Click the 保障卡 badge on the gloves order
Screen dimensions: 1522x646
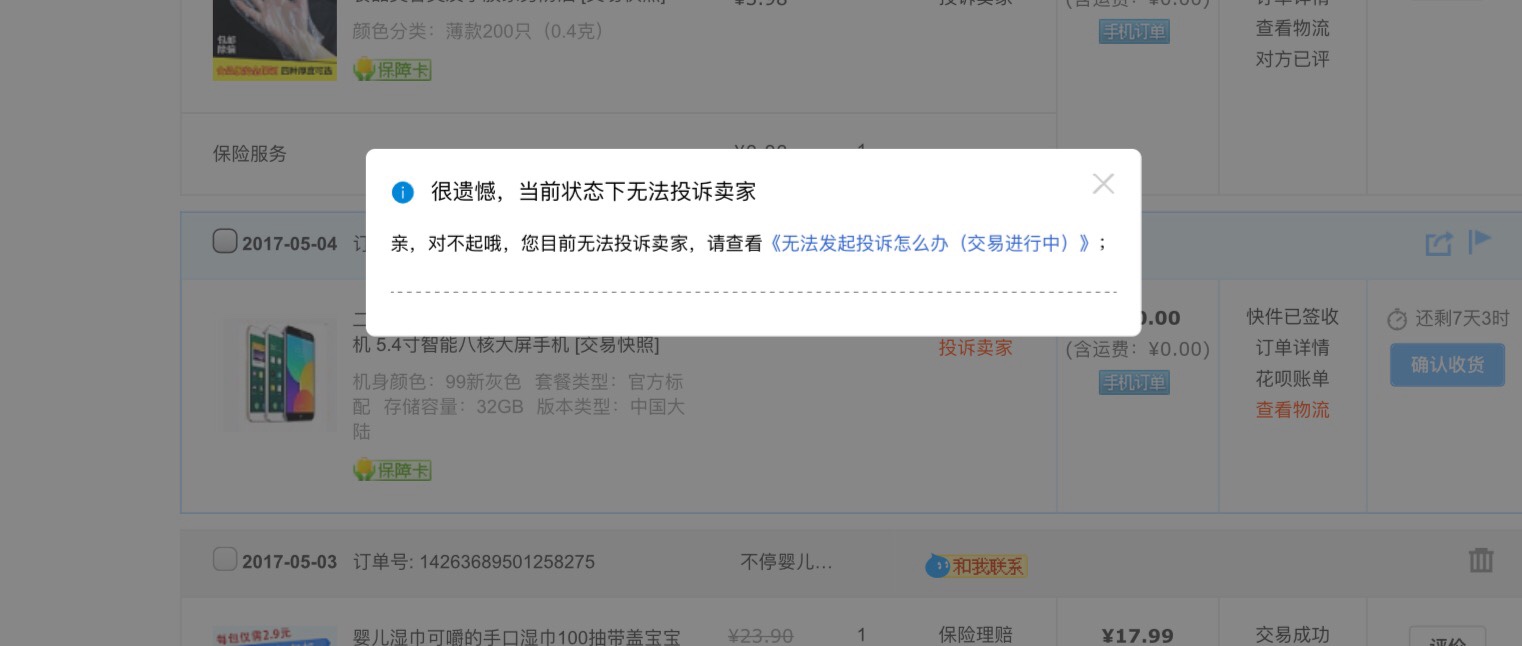392,70
